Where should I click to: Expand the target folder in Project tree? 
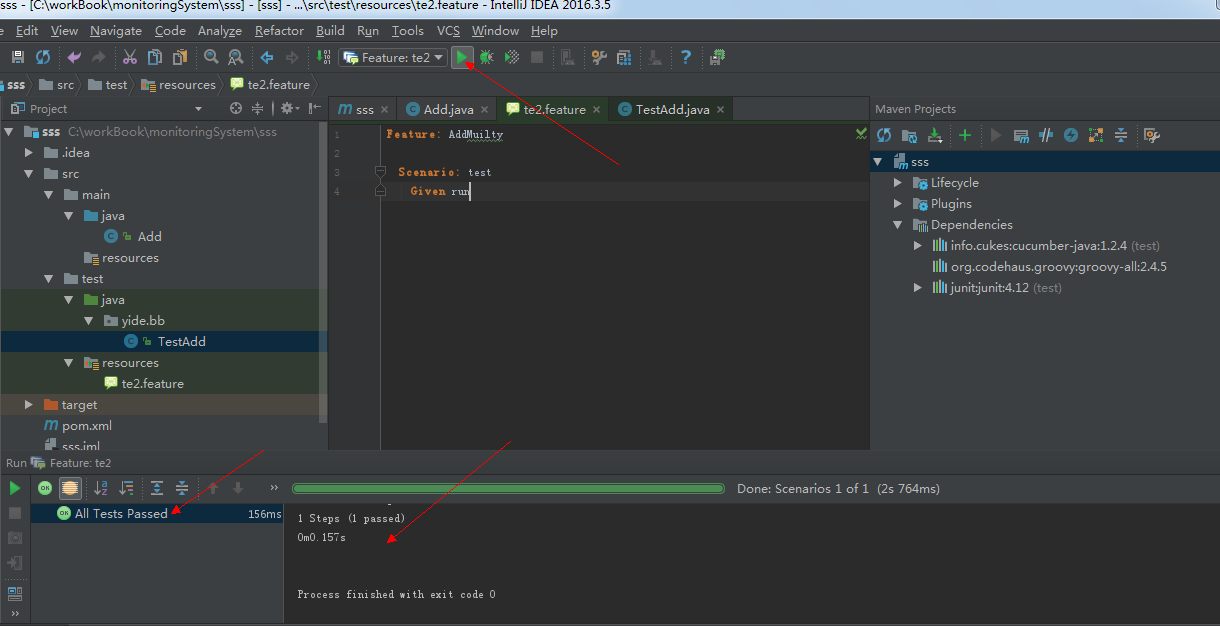tap(29, 405)
